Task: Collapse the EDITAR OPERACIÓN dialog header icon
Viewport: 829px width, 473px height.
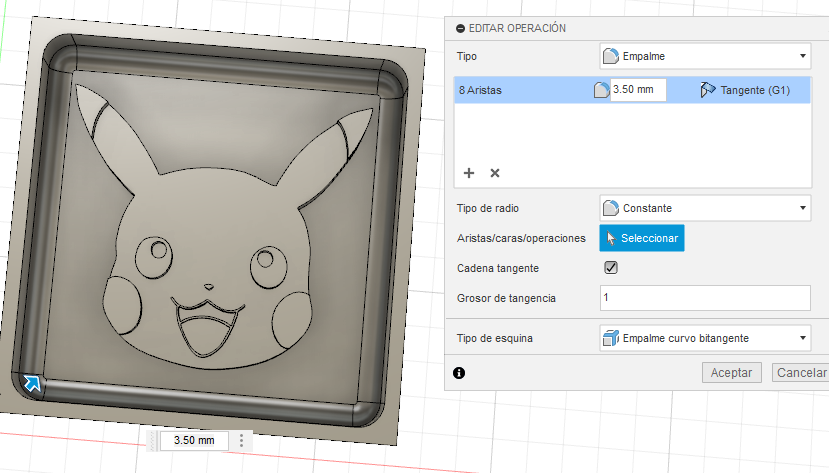Action: [460, 29]
